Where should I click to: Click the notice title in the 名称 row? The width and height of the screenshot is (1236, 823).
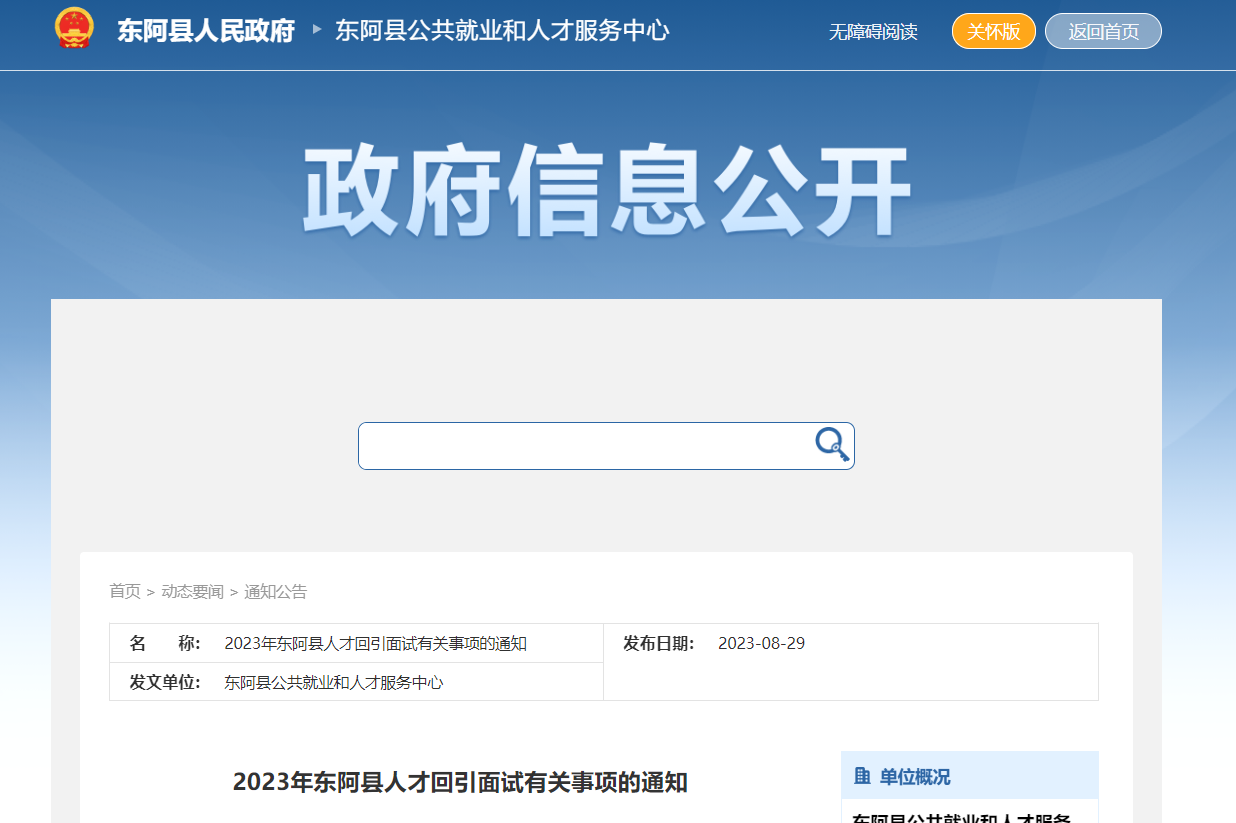coord(375,644)
